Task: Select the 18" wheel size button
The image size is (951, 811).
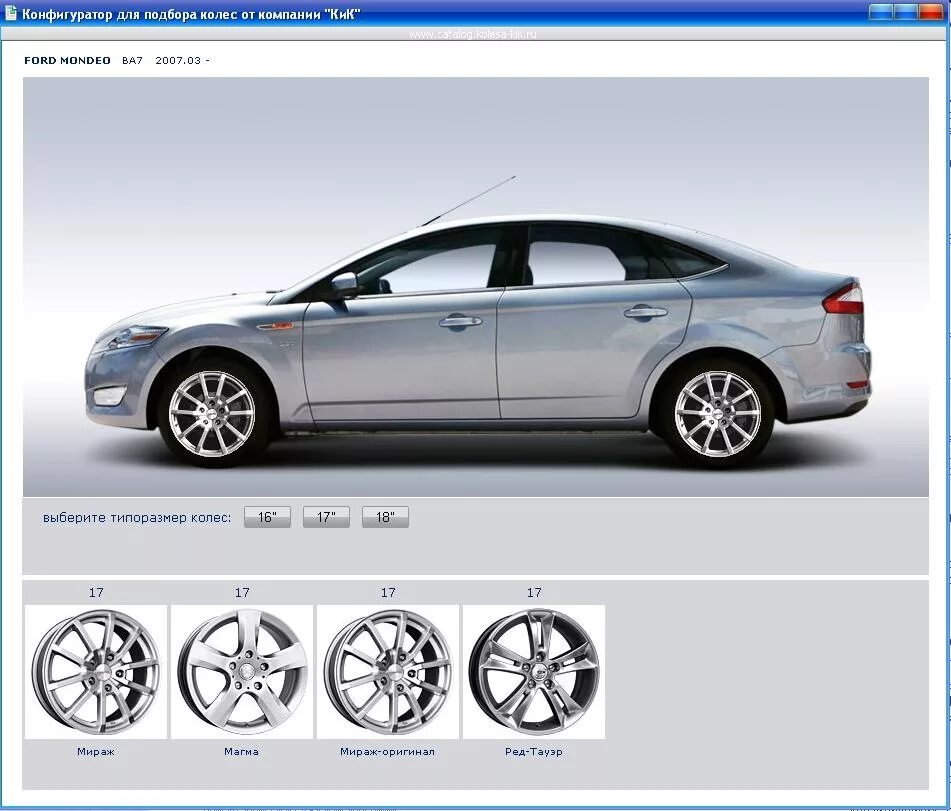Action: click(x=385, y=517)
